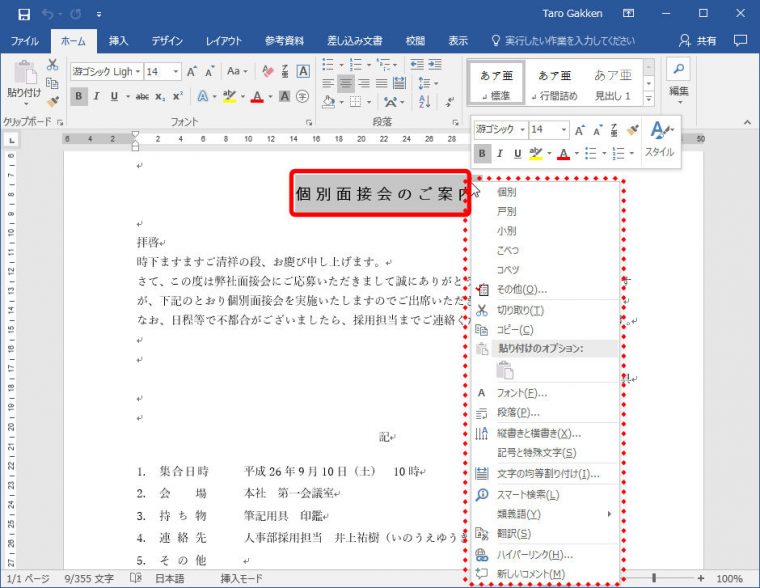Click the phonetic guide (ruby) icon
The height and width of the screenshot is (588, 760).
point(285,72)
